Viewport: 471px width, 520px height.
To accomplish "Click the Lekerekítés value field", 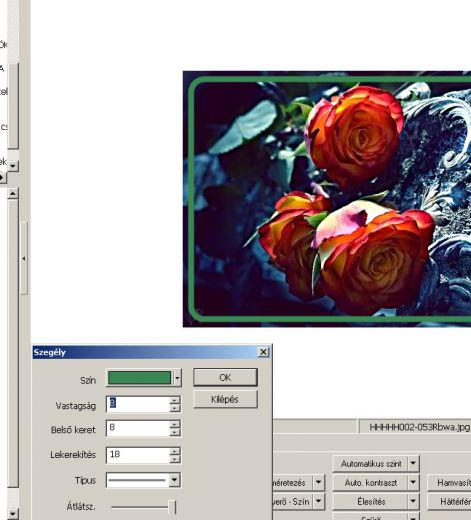I will click(x=138, y=455).
